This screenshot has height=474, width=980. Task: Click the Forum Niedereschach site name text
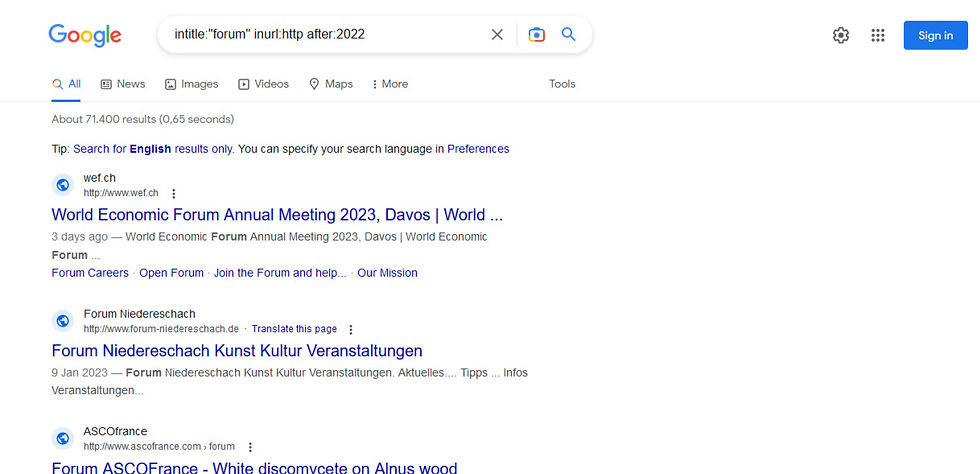coord(139,314)
